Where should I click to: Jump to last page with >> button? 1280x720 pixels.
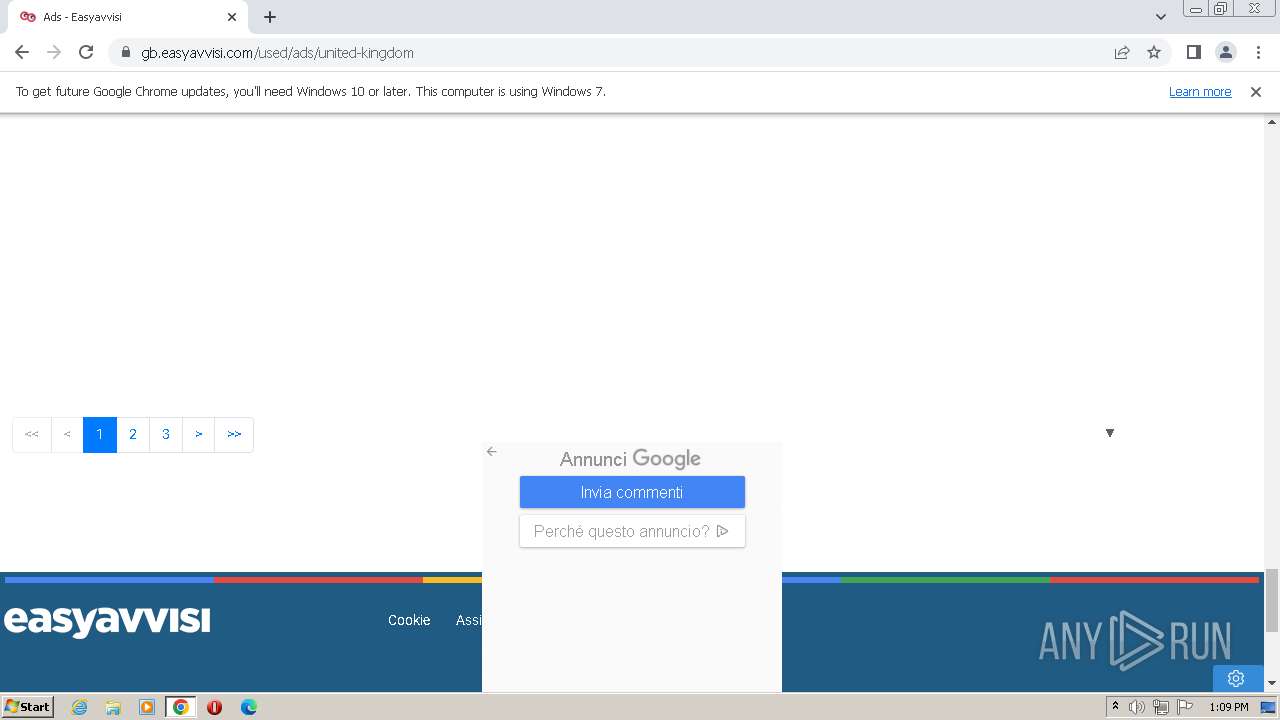point(234,434)
